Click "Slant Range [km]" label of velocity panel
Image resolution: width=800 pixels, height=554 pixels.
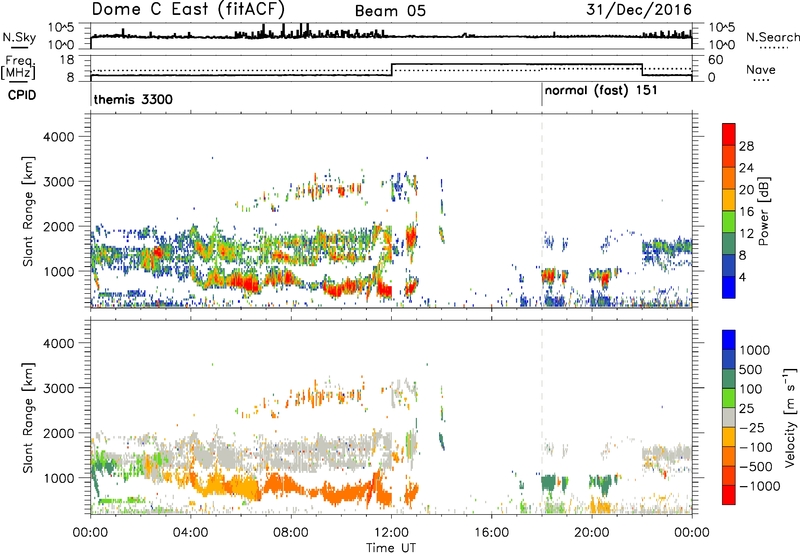click(x=28, y=417)
